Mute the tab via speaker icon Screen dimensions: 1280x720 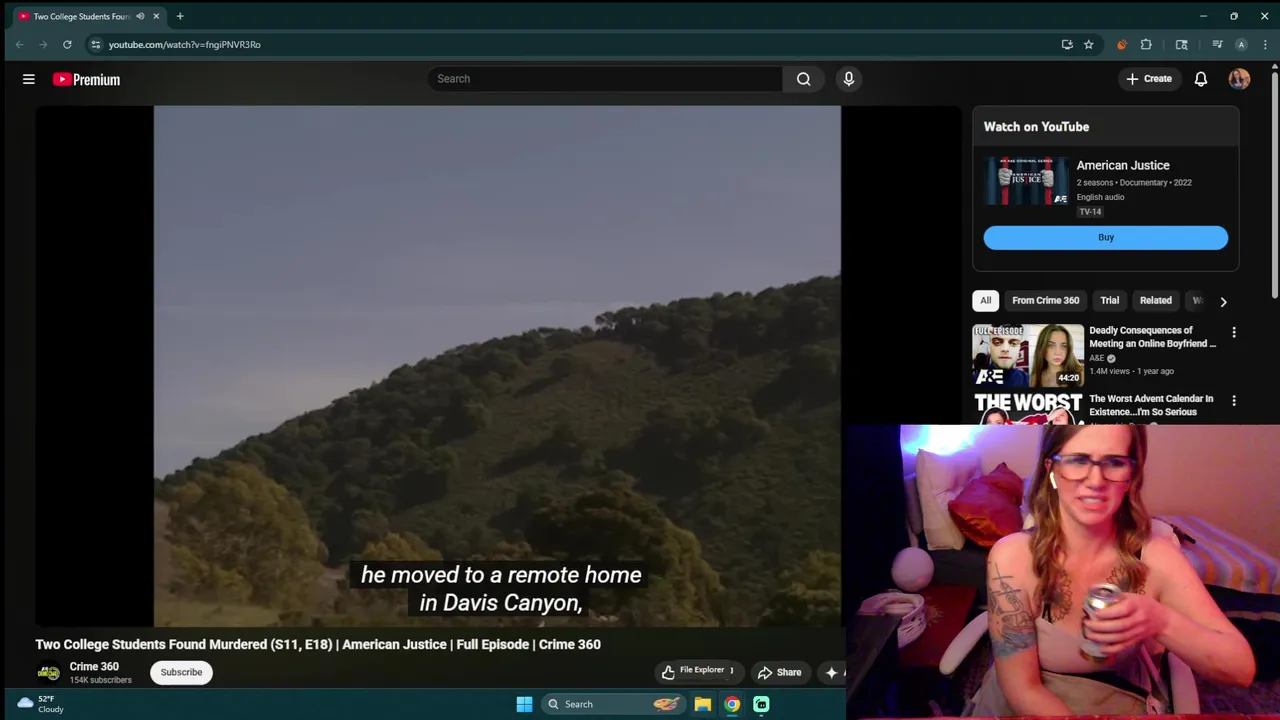140,16
